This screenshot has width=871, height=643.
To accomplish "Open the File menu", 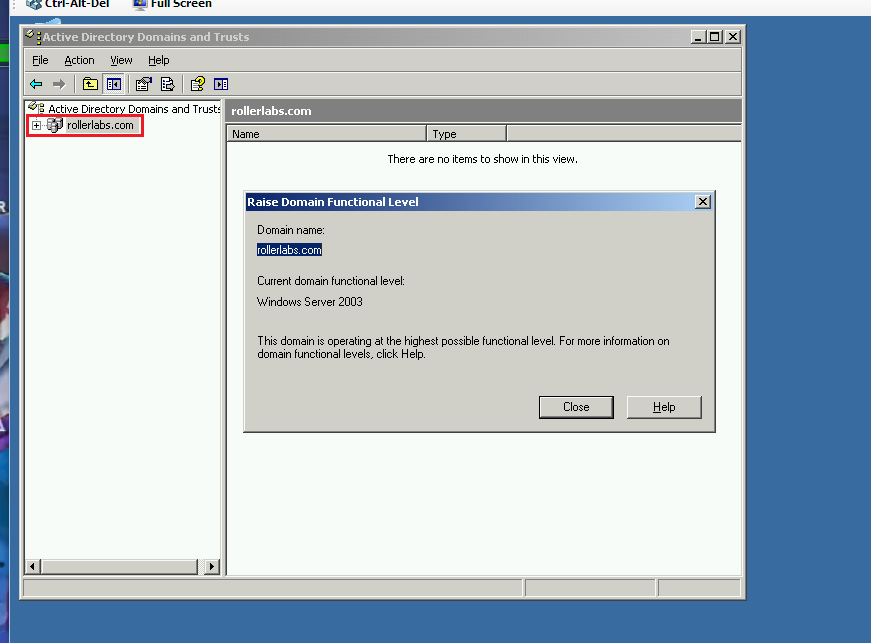I will pos(40,60).
